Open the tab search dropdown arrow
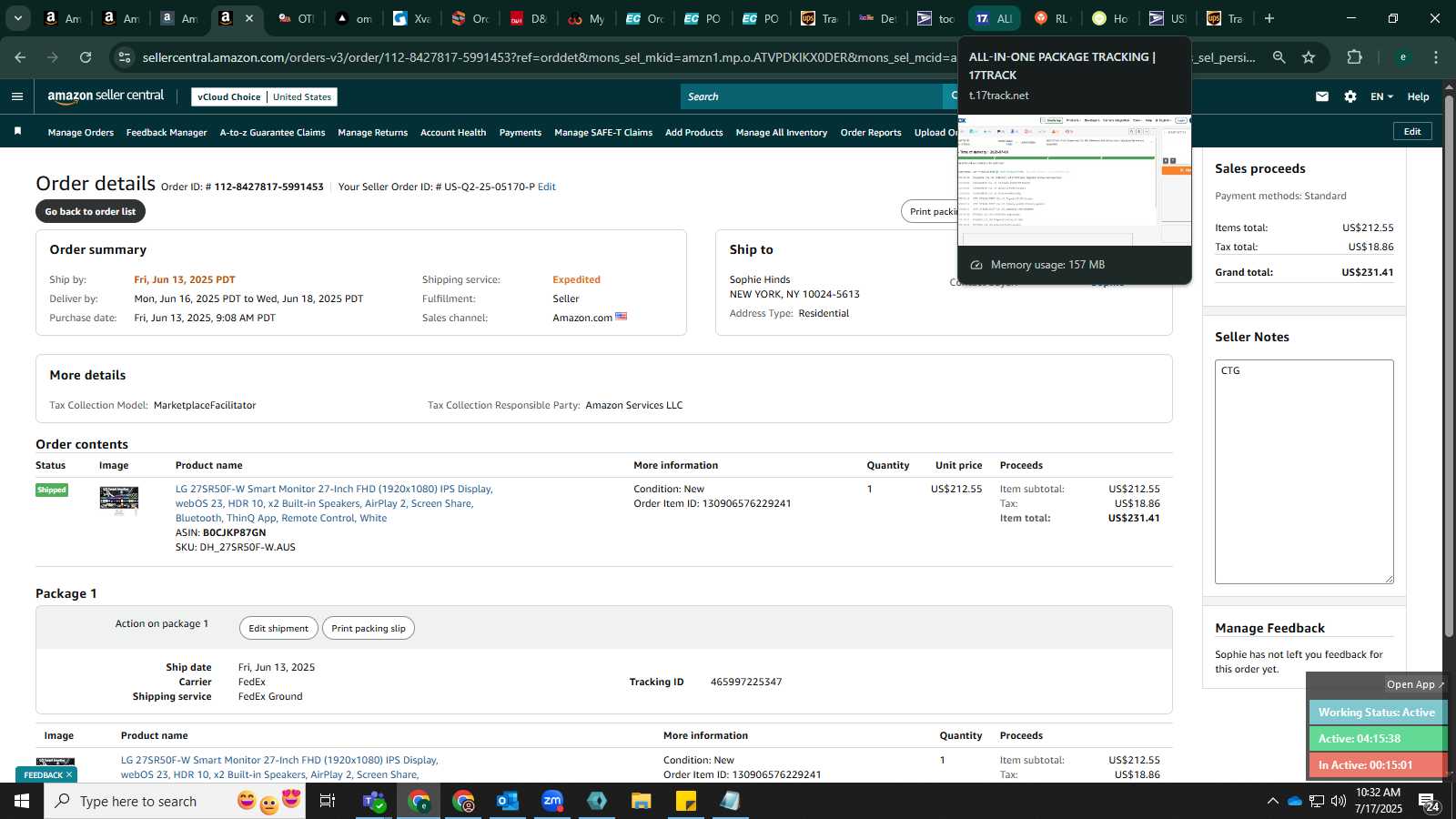This screenshot has width=1456, height=819. (x=17, y=18)
